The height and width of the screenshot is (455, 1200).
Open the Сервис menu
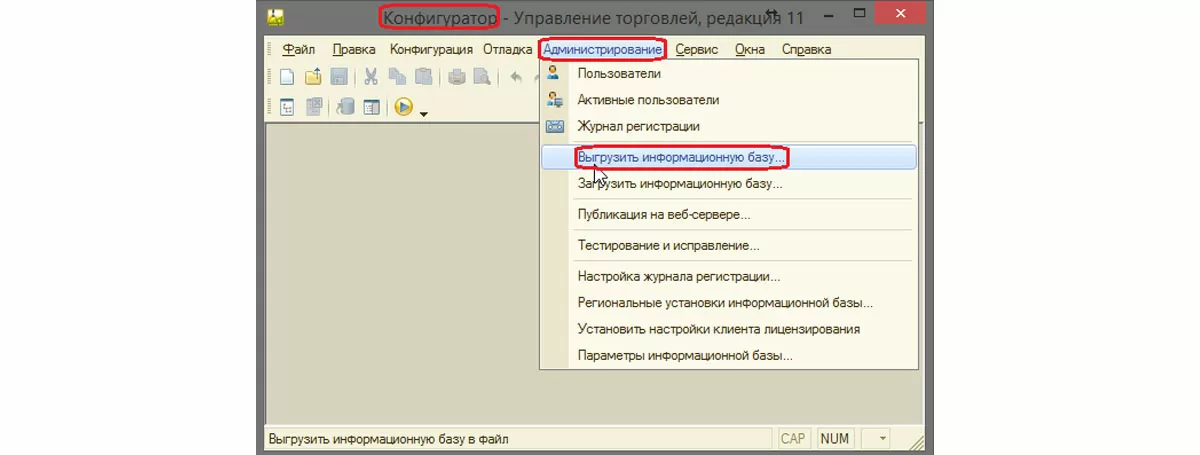tap(695, 49)
